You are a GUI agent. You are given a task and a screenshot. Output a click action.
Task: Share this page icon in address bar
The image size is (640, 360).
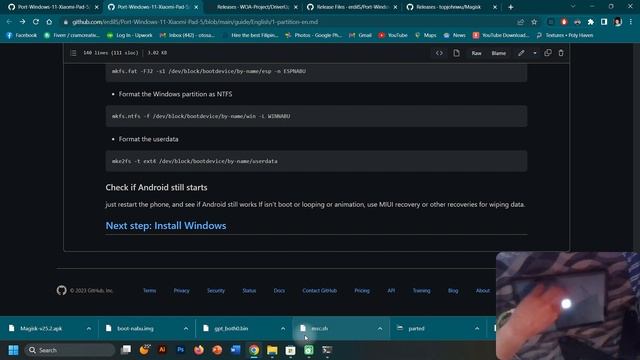pyautogui.click(x=520, y=22)
